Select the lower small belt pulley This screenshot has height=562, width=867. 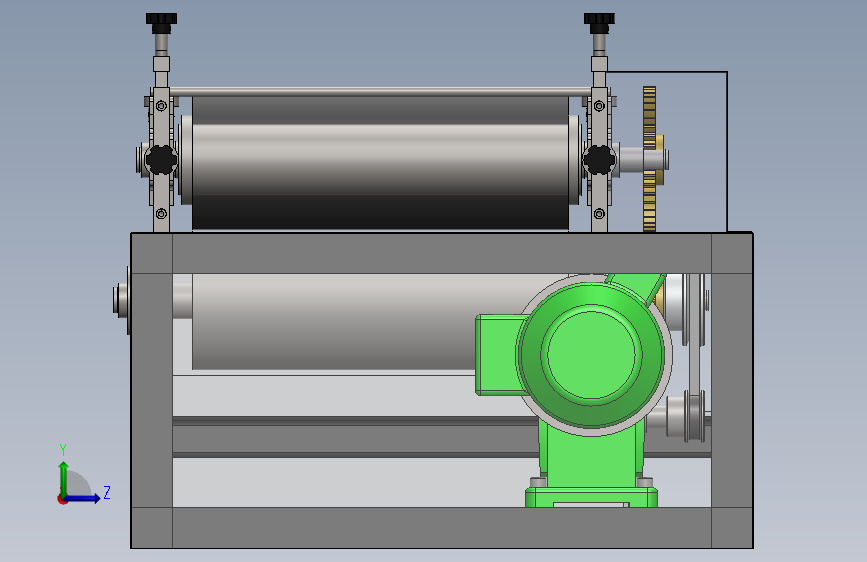[x=695, y=416]
